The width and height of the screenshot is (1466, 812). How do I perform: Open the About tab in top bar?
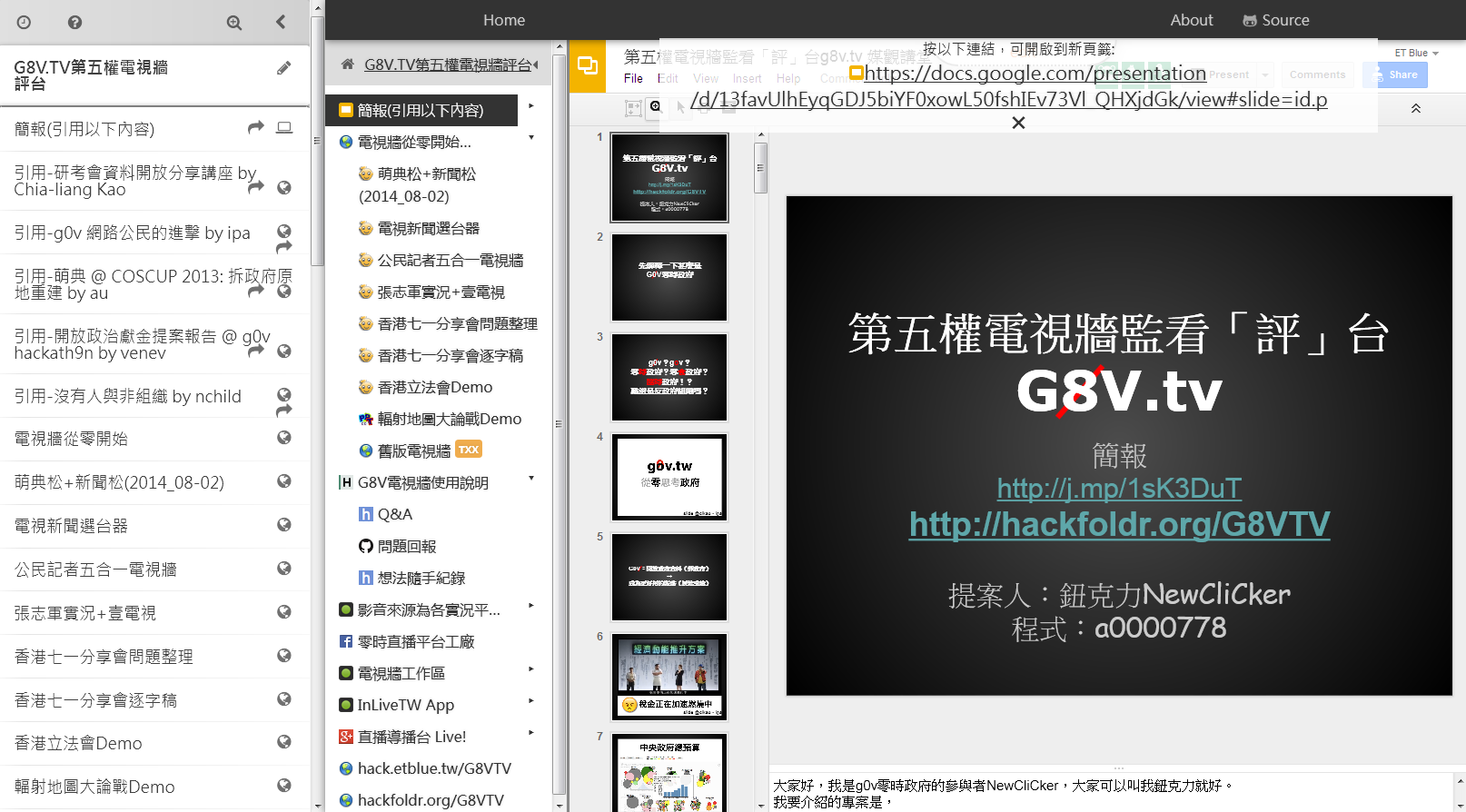1192,20
